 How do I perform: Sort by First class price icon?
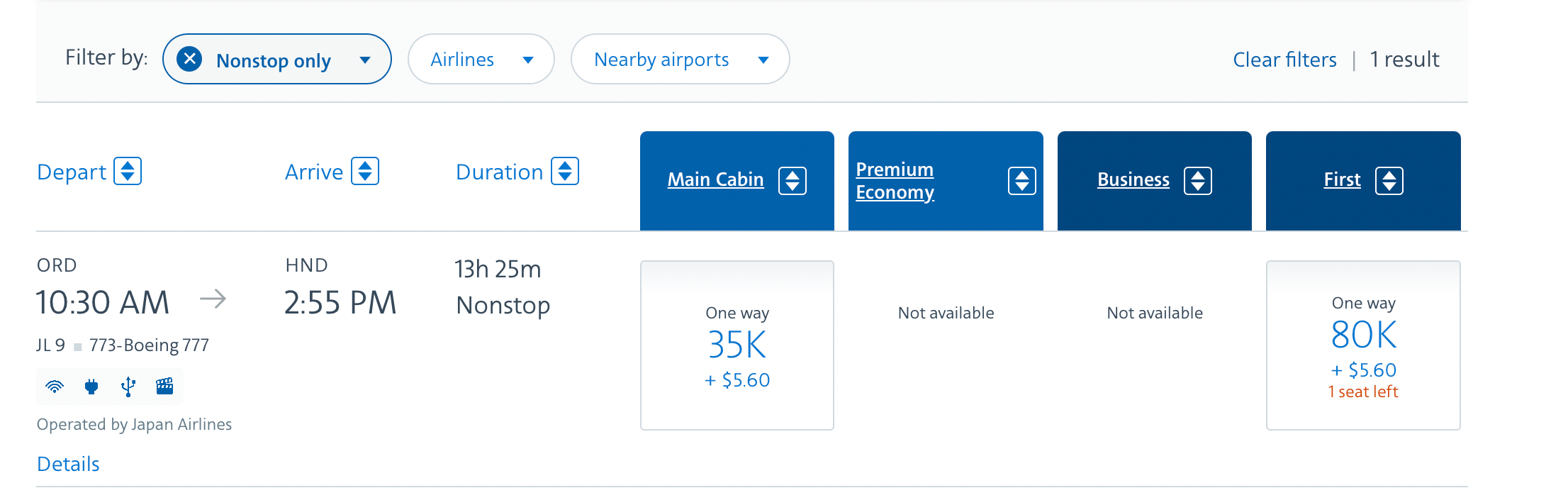pos(1389,181)
